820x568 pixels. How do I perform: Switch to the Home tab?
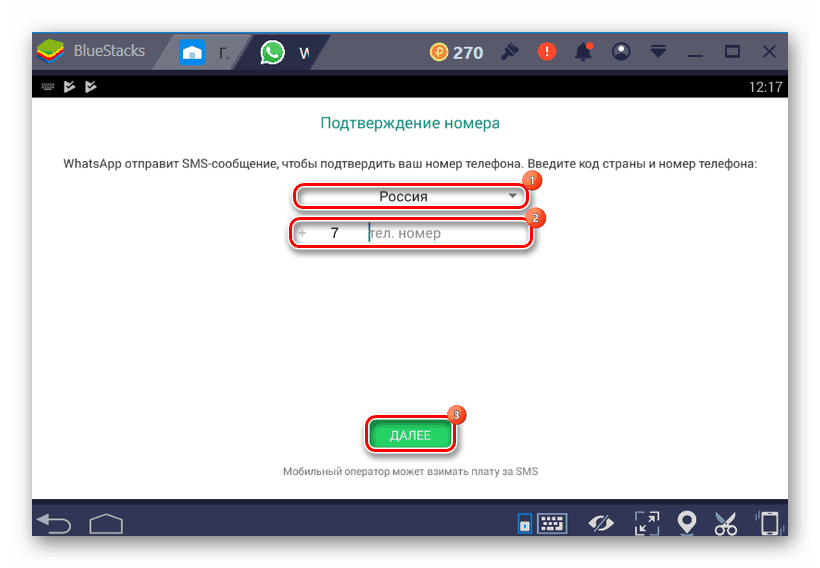tap(204, 52)
